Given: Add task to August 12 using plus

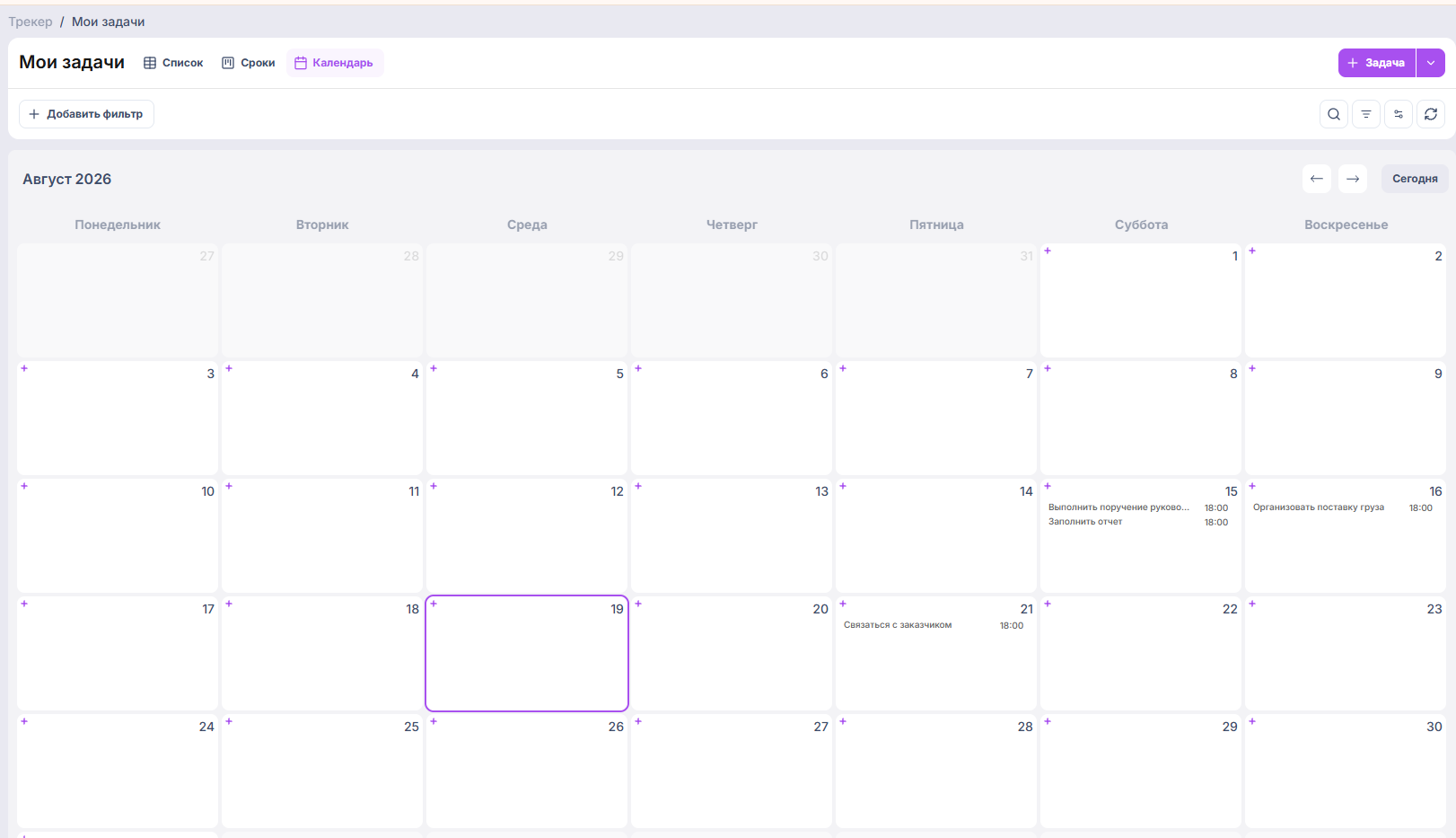Looking at the screenshot, I should tap(434, 486).
